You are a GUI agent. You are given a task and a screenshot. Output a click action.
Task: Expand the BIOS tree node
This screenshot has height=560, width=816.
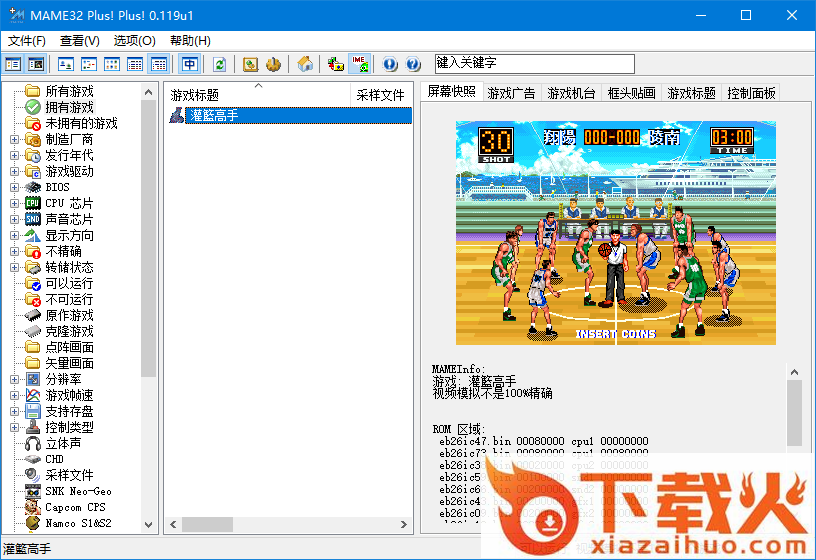(x=15, y=187)
